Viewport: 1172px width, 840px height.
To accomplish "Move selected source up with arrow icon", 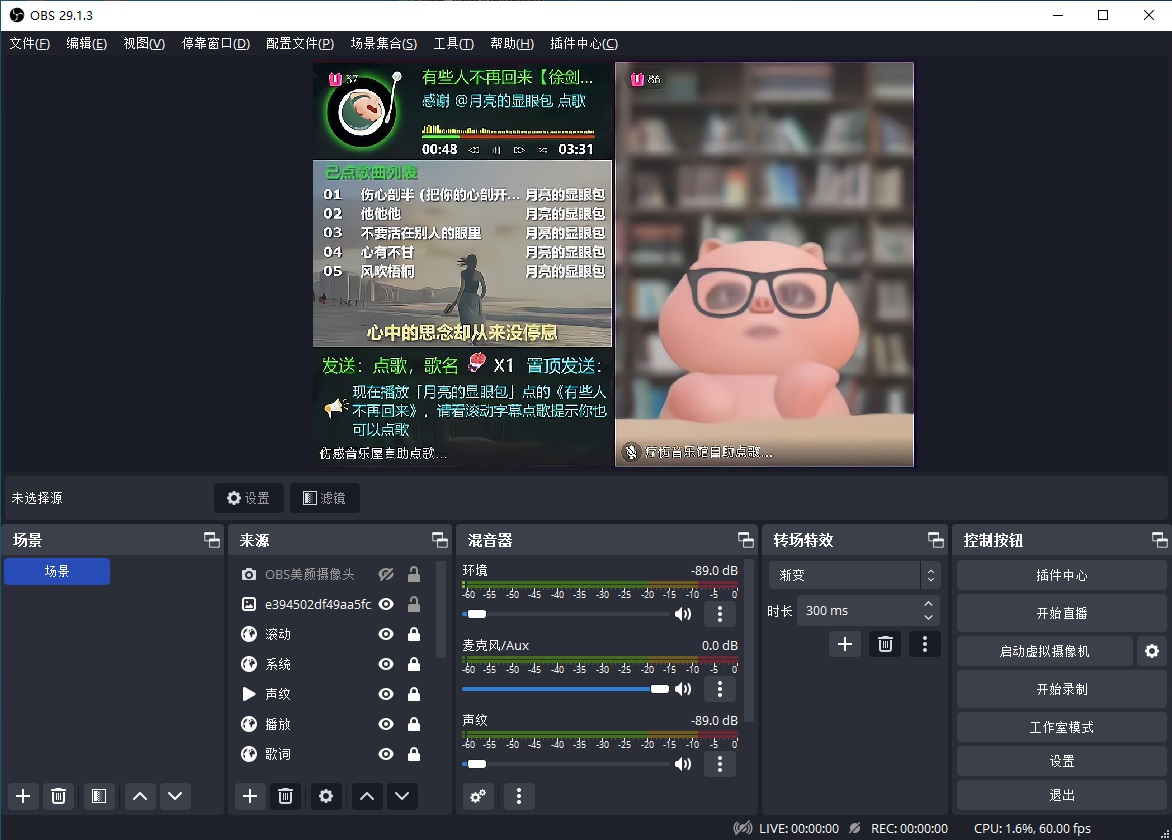I will pos(366,796).
